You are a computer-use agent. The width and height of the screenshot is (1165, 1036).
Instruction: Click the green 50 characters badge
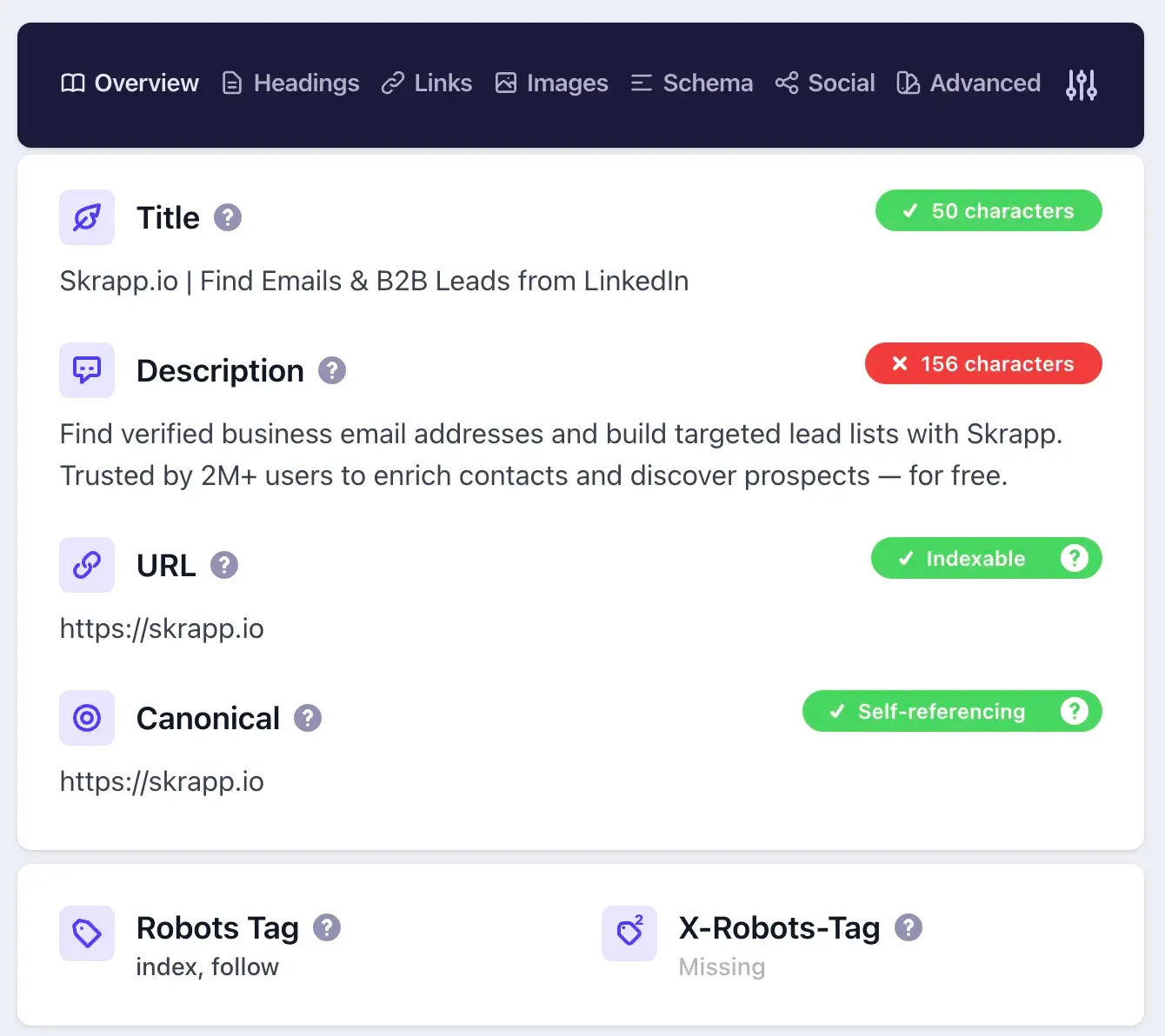(988, 210)
